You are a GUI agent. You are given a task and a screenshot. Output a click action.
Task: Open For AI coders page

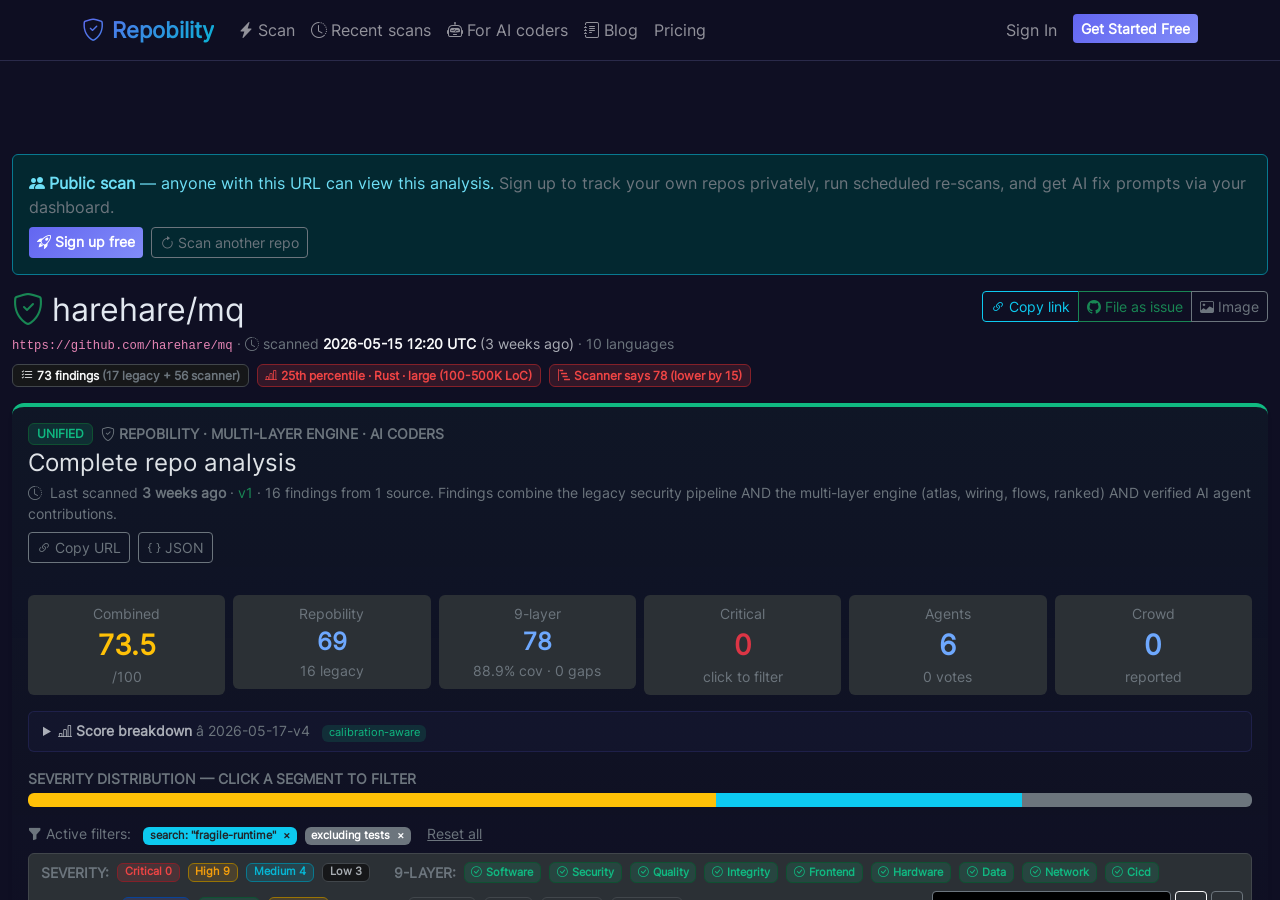(507, 30)
